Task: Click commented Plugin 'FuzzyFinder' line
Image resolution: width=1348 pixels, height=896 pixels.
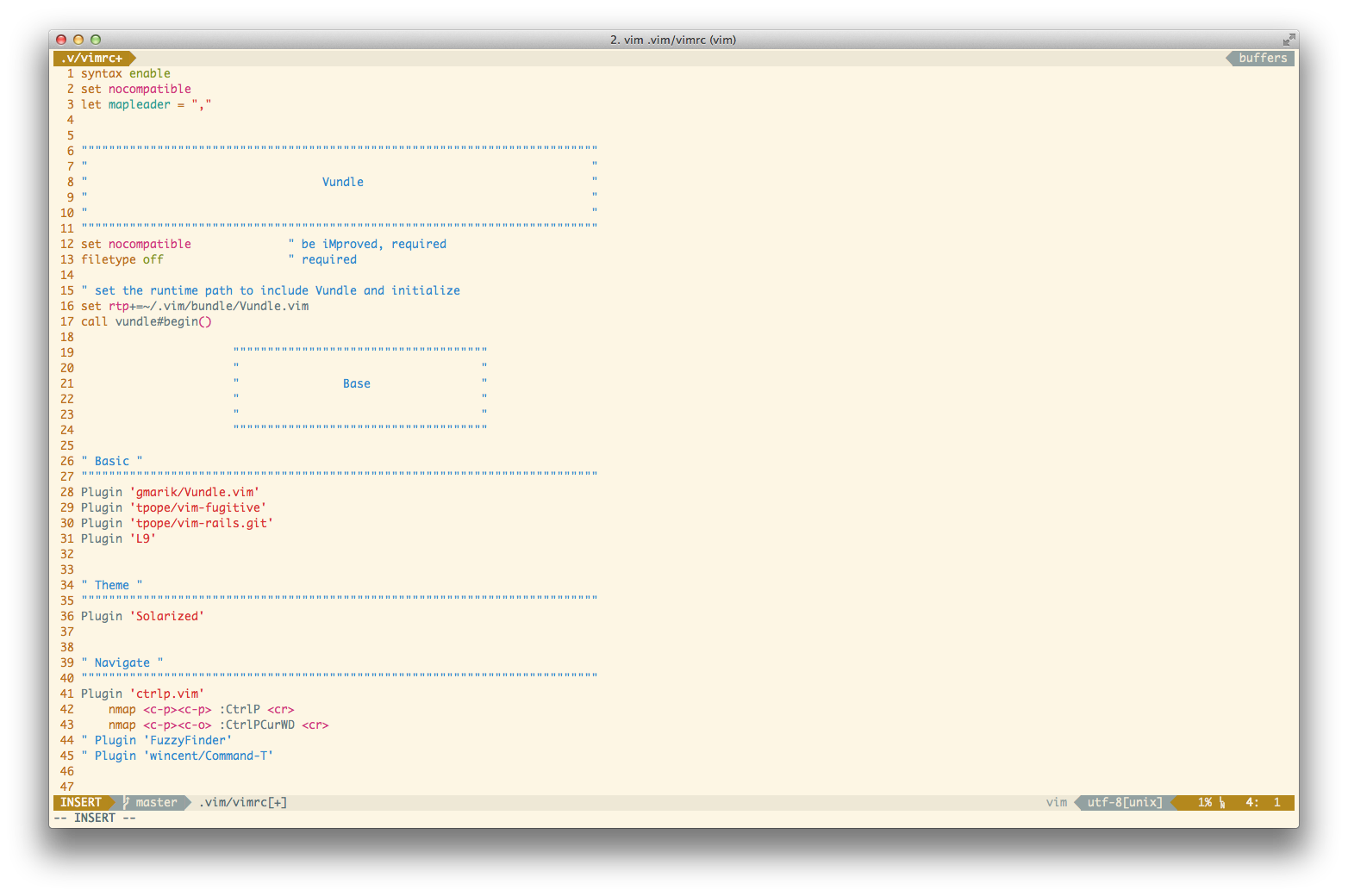Action: (157, 740)
